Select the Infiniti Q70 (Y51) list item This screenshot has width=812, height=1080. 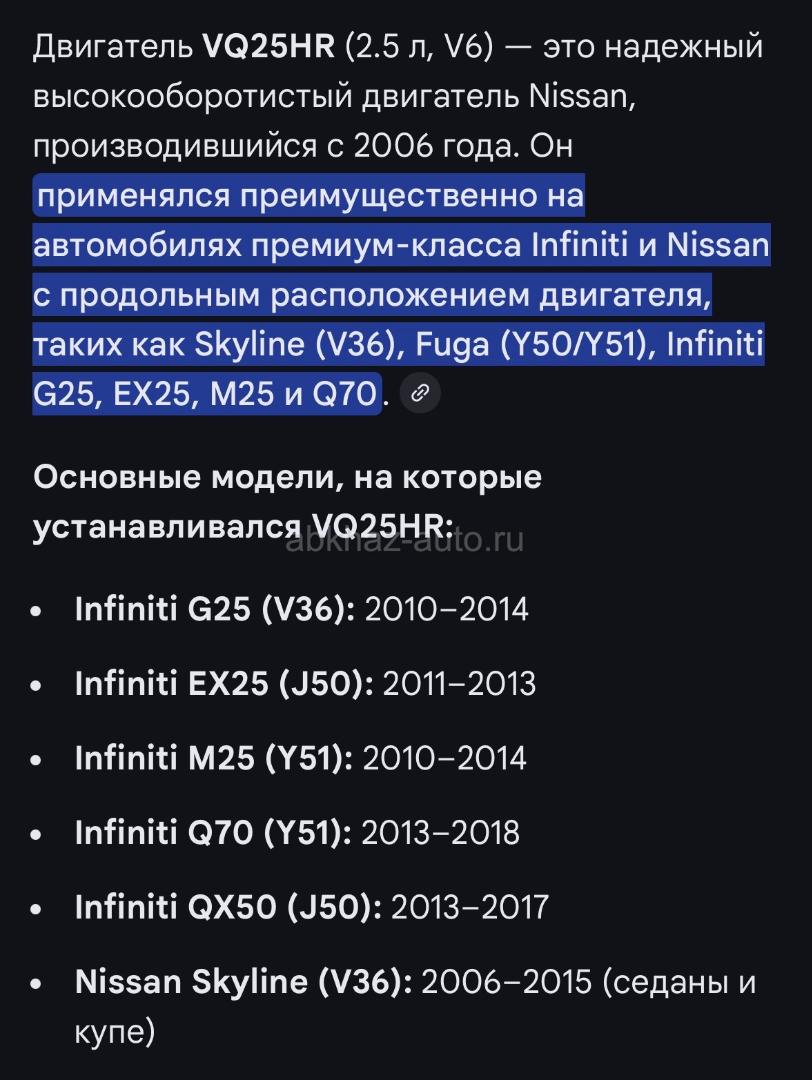(212, 832)
